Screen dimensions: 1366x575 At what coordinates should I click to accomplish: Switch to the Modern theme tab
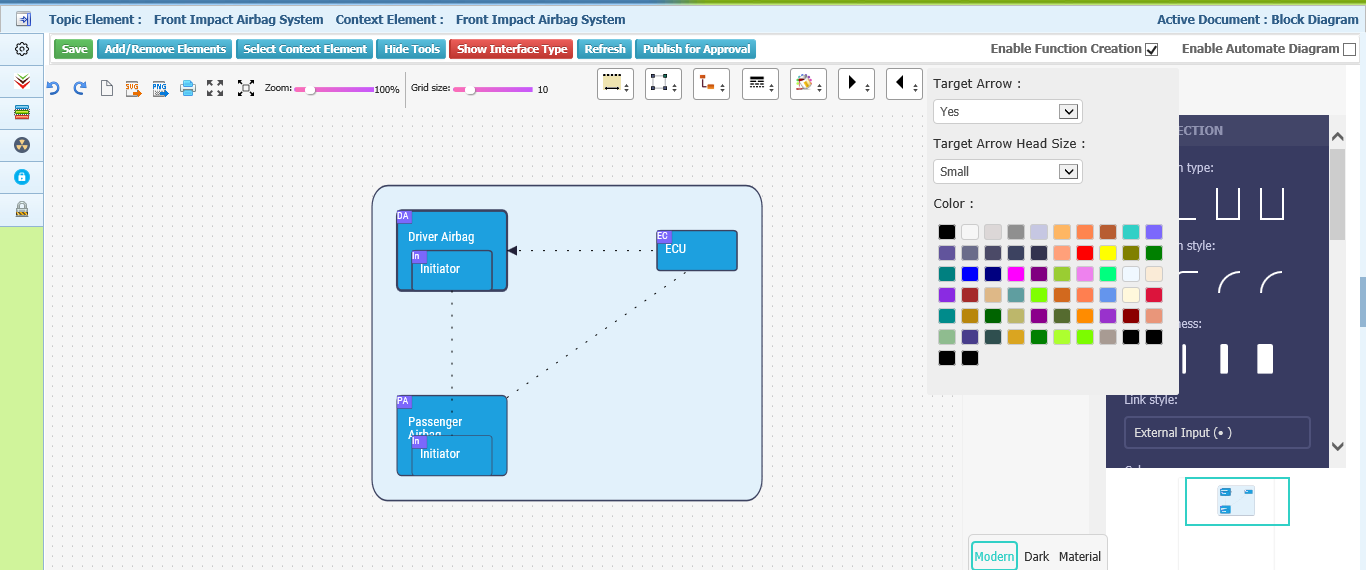[994, 556]
